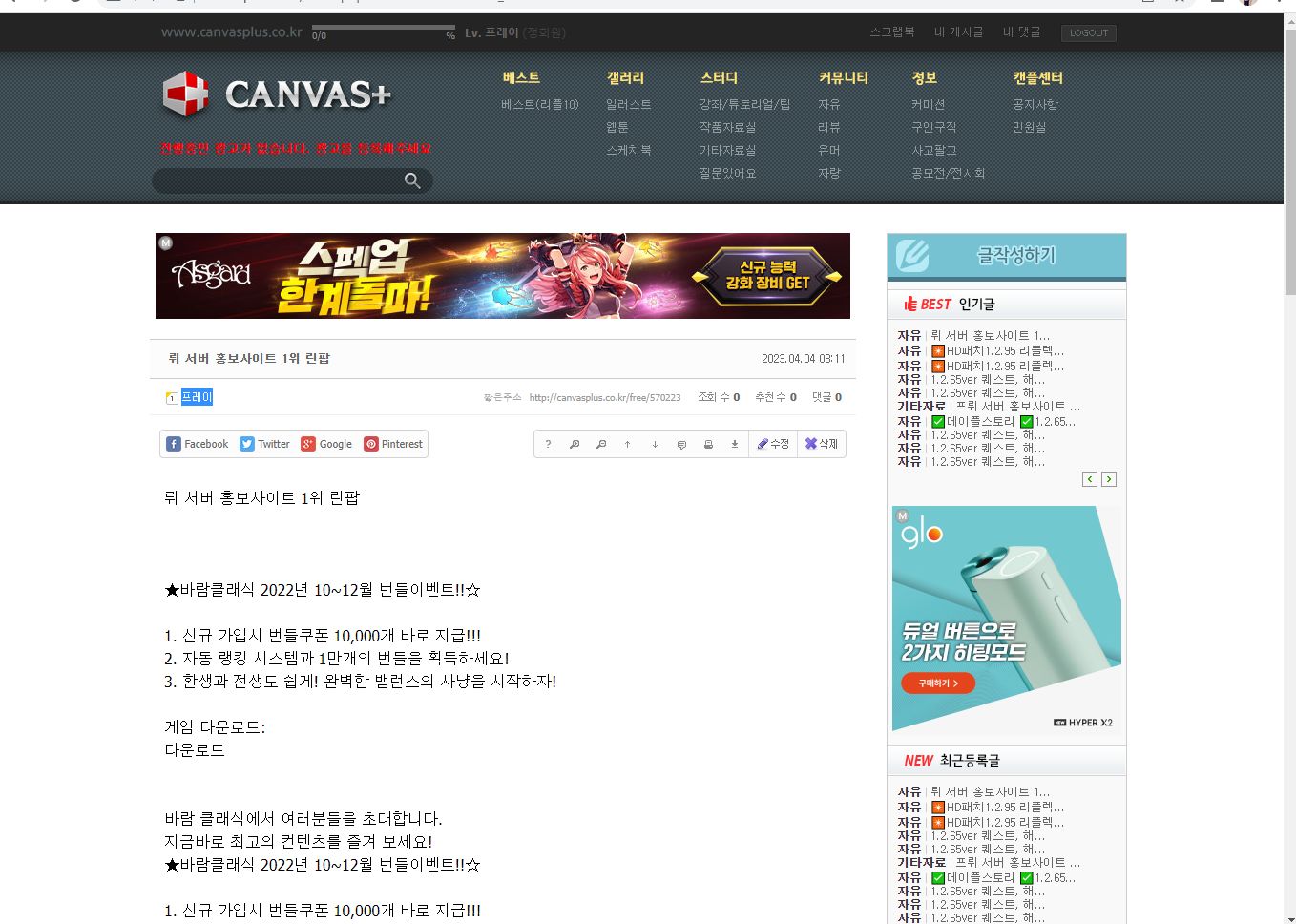
Task: Open 사고팔고 info page
Action: click(934, 151)
